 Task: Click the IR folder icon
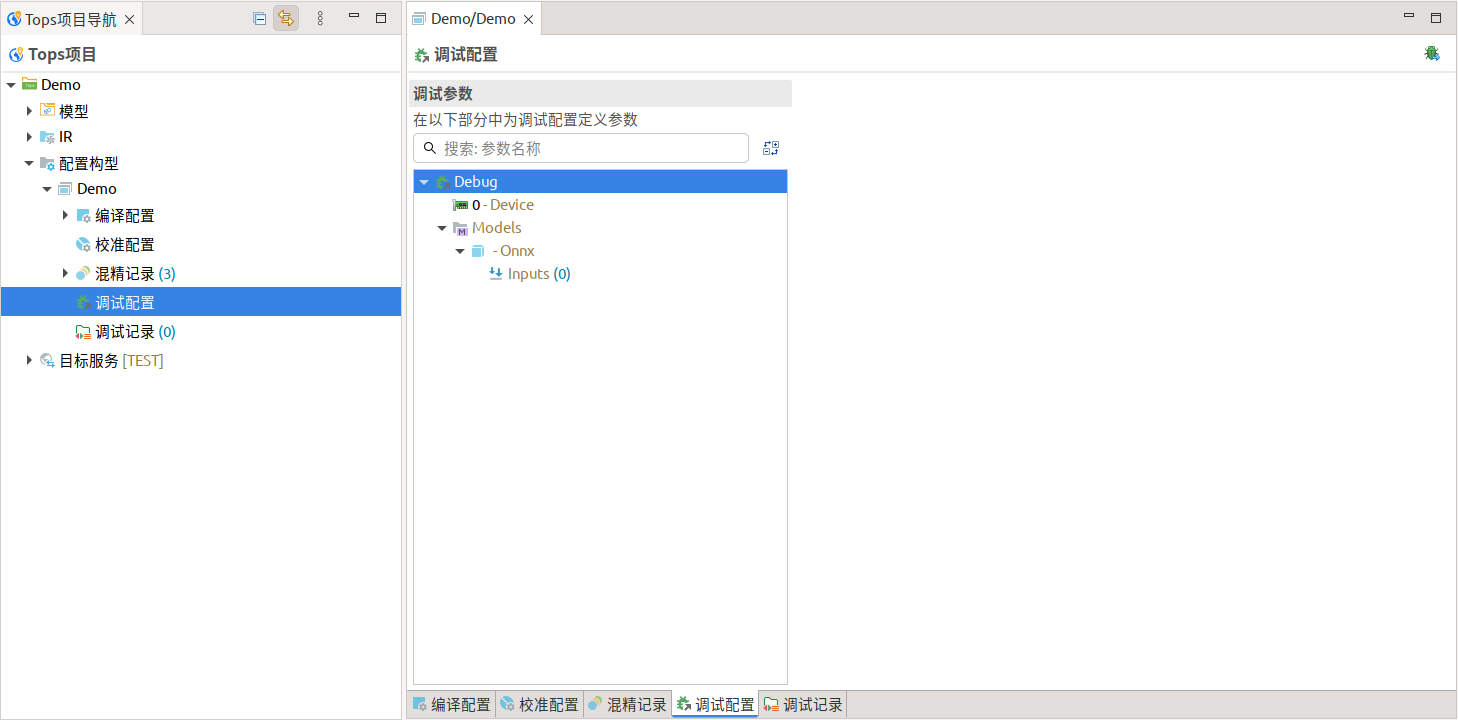(x=47, y=137)
